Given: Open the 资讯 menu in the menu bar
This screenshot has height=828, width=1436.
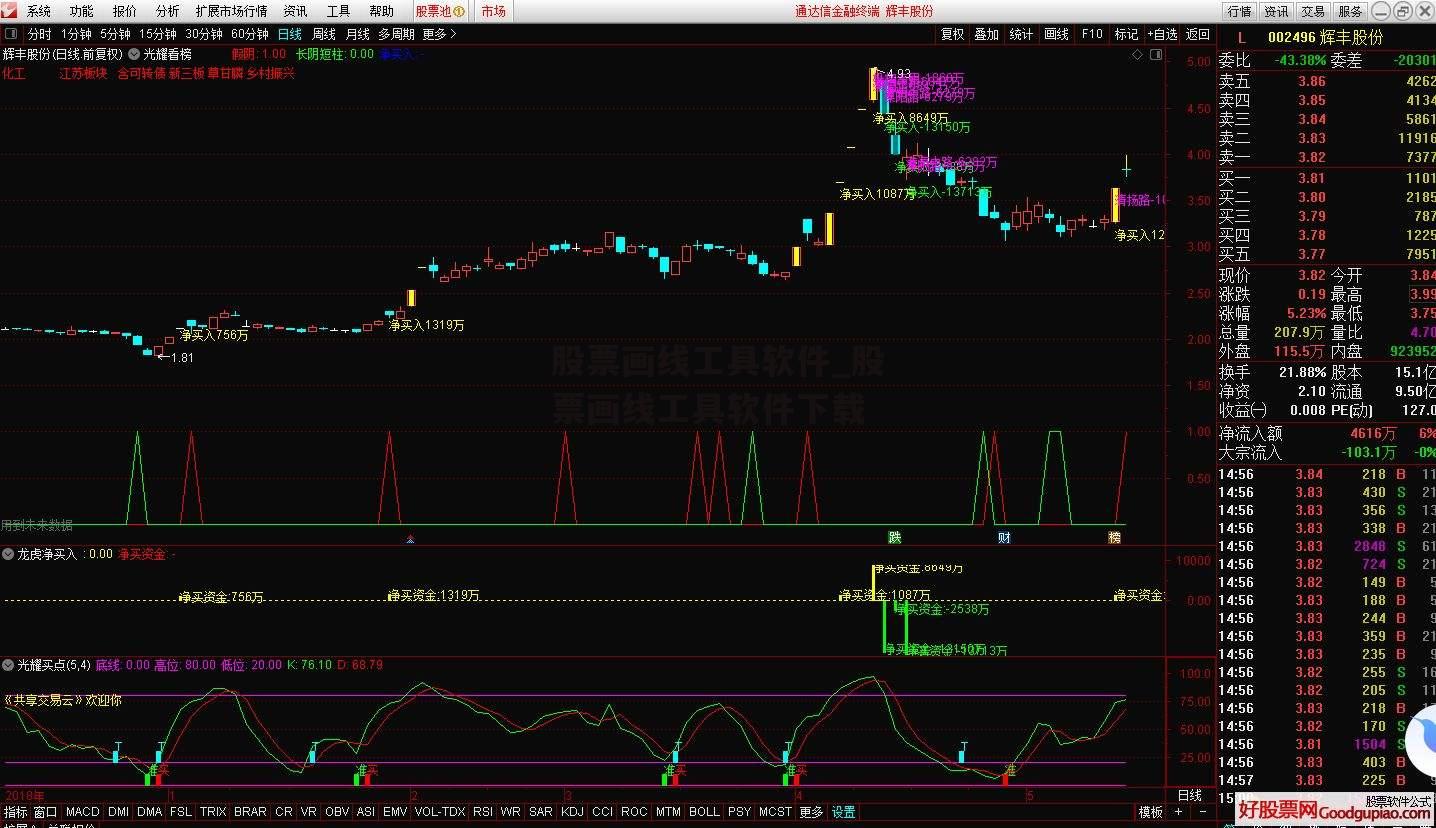Looking at the screenshot, I should click(x=296, y=11).
